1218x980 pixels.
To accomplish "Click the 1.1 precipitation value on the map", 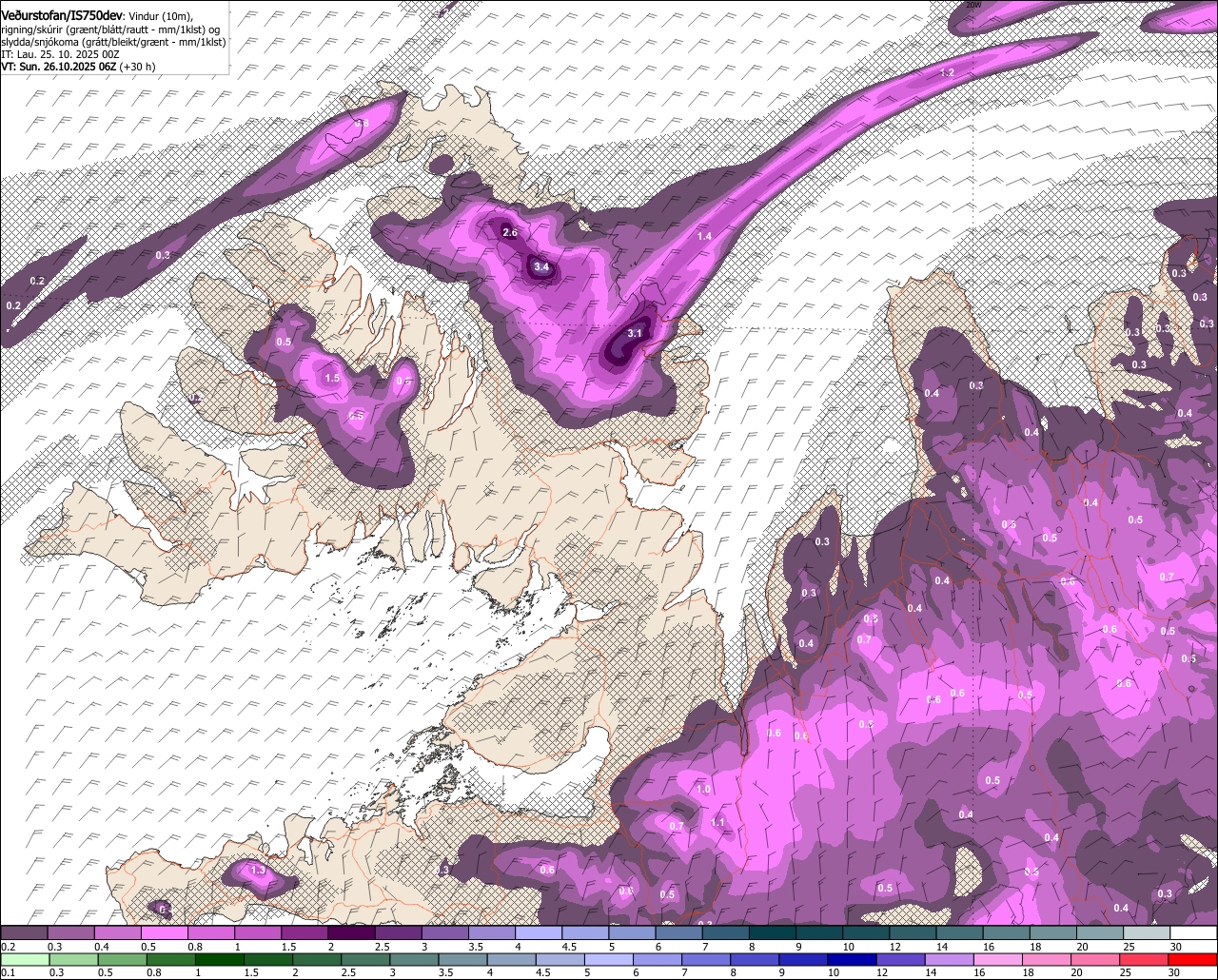I will coord(717,822).
